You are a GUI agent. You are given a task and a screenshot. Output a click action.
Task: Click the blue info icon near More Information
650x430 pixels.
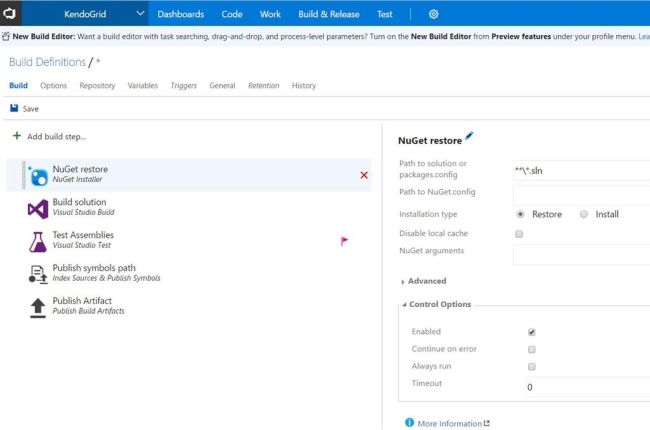tap(409, 422)
